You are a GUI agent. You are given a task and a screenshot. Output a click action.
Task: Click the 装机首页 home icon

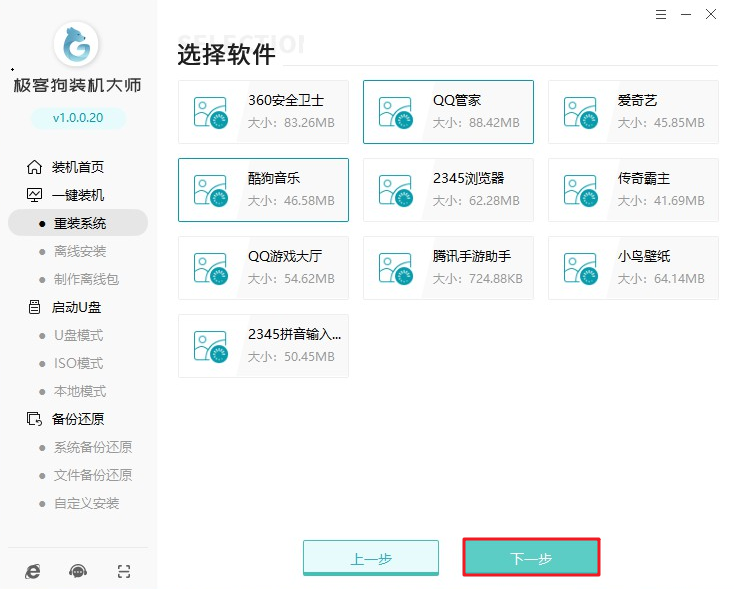(35, 167)
